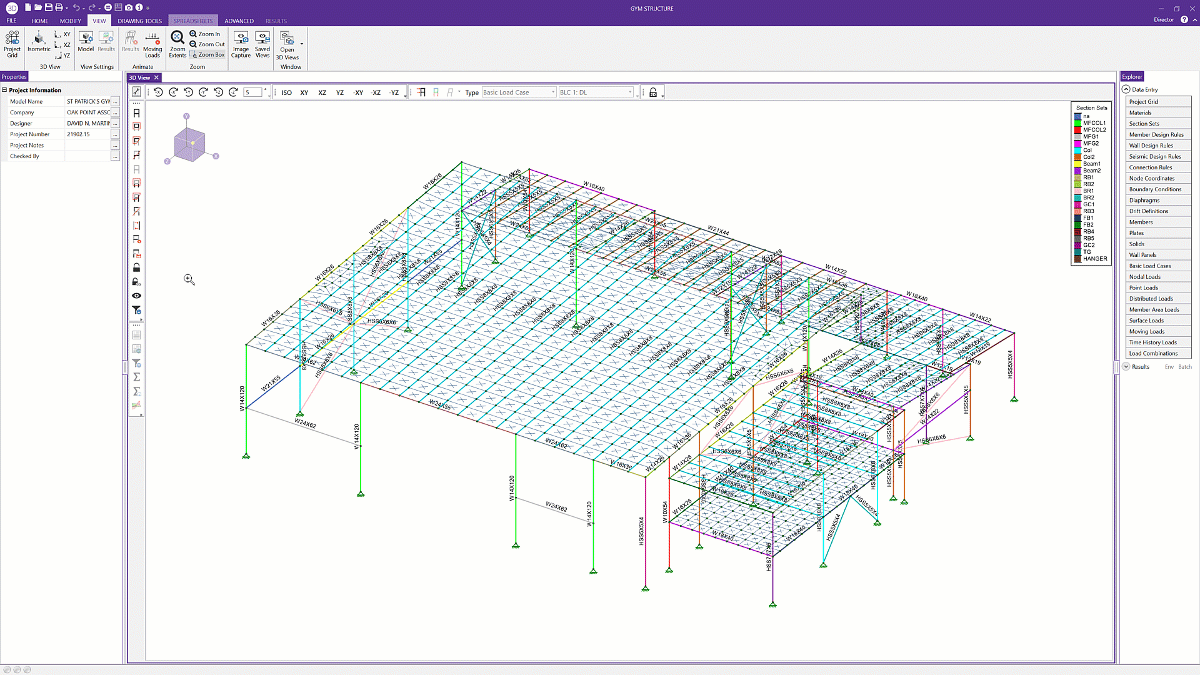Toggle the lock icon in view toolbar
Image resolution: width=1200 pixels, height=675 pixels.
coord(652,92)
